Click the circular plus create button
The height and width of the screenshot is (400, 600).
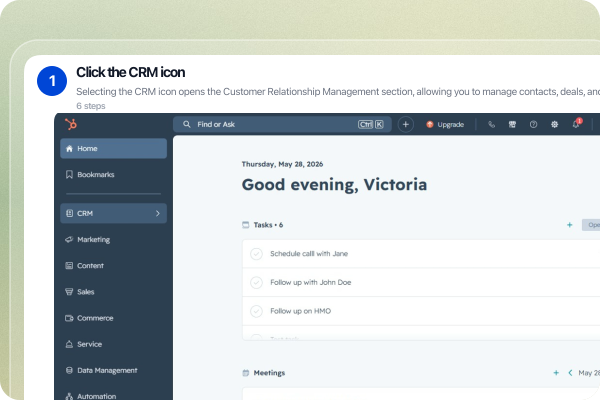[x=406, y=124]
